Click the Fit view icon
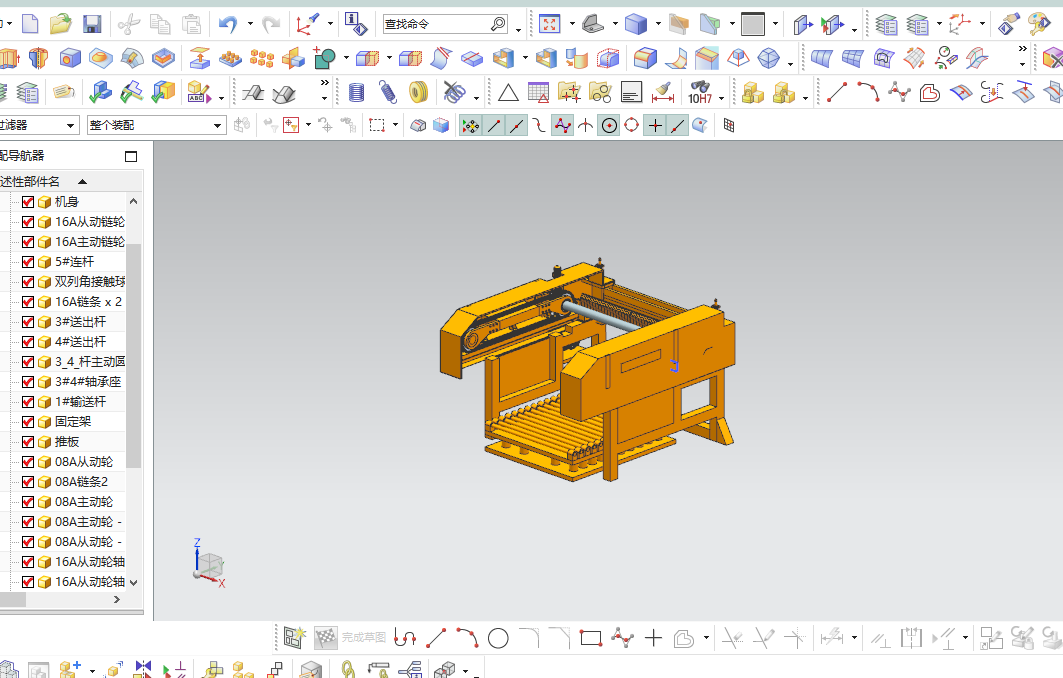Viewport: 1063px width, 678px height. pyautogui.click(x=549, y=24)
